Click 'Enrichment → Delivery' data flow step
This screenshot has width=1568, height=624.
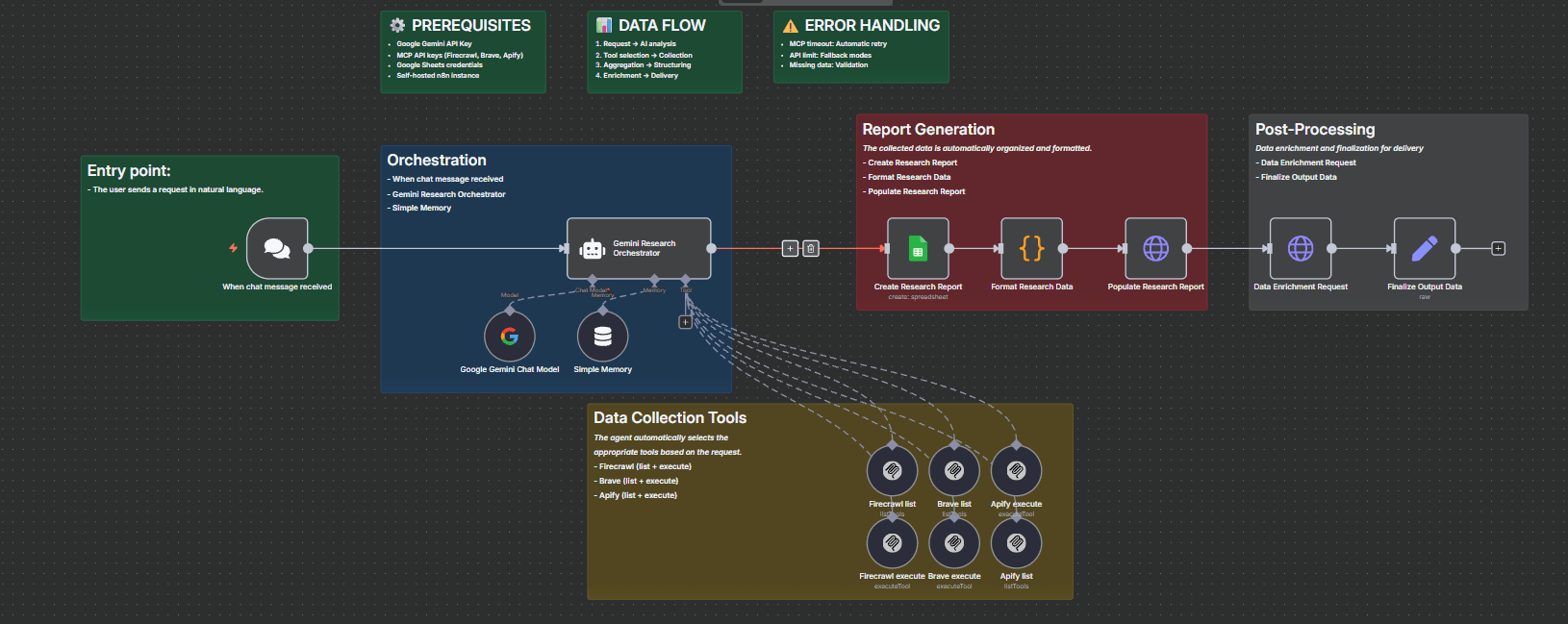click(x=641, y=76)
